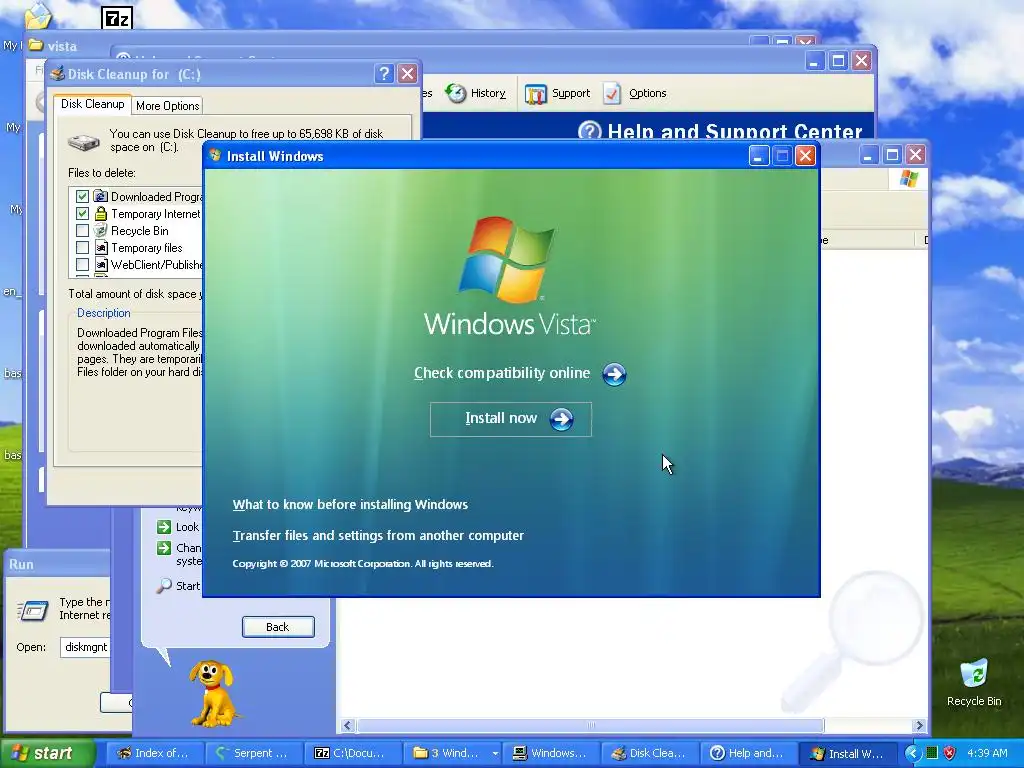The height and width of the screenshot is (768, 1024).
Task: Select the Disk Cleanup tab
Action: pyautogui.click(x=92, y=104)
